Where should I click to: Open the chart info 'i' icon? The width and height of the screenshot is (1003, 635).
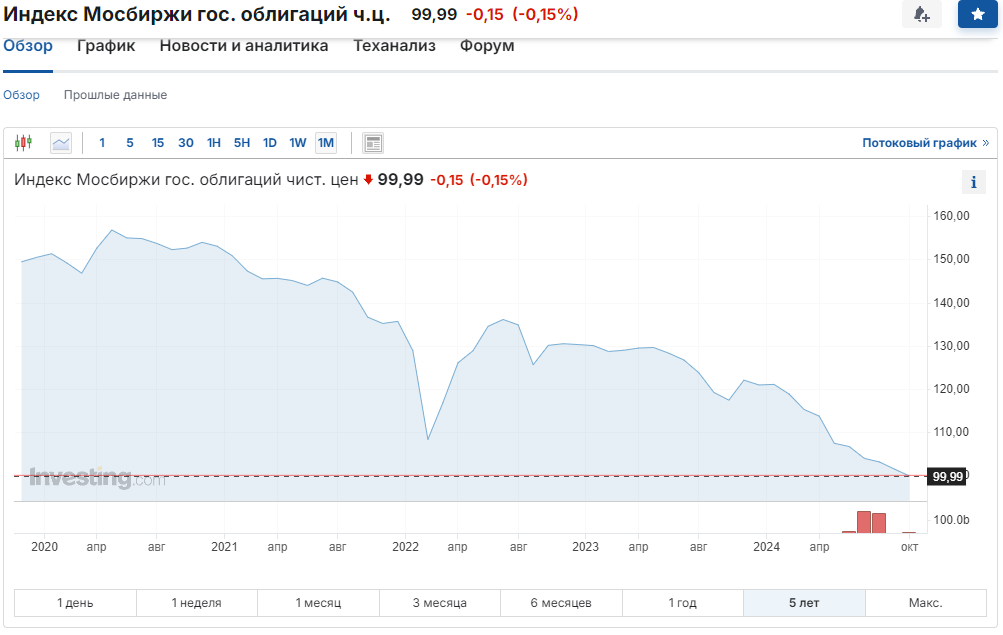coord(973,182)
